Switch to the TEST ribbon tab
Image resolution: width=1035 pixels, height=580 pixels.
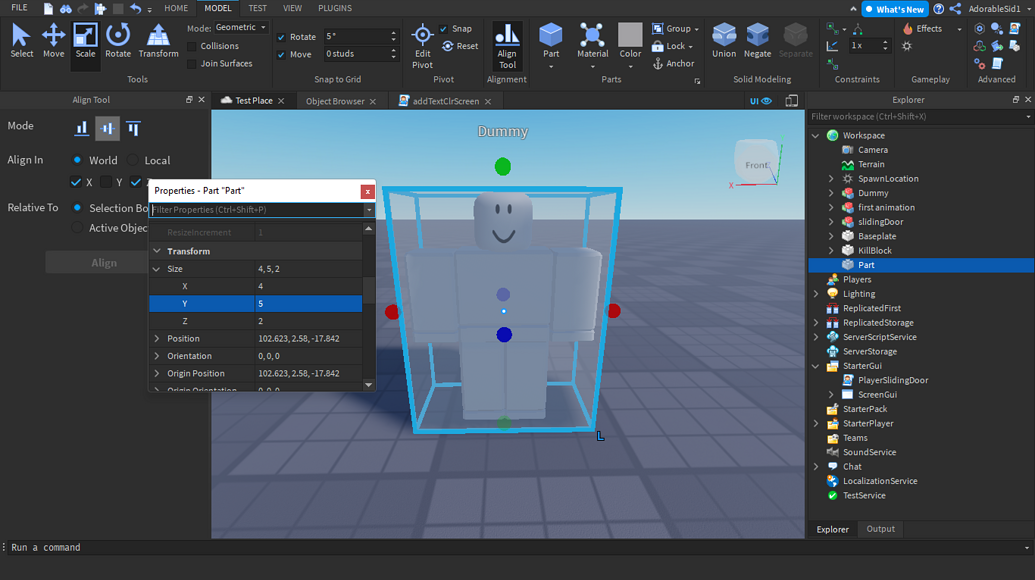click(x=257, y=9)
